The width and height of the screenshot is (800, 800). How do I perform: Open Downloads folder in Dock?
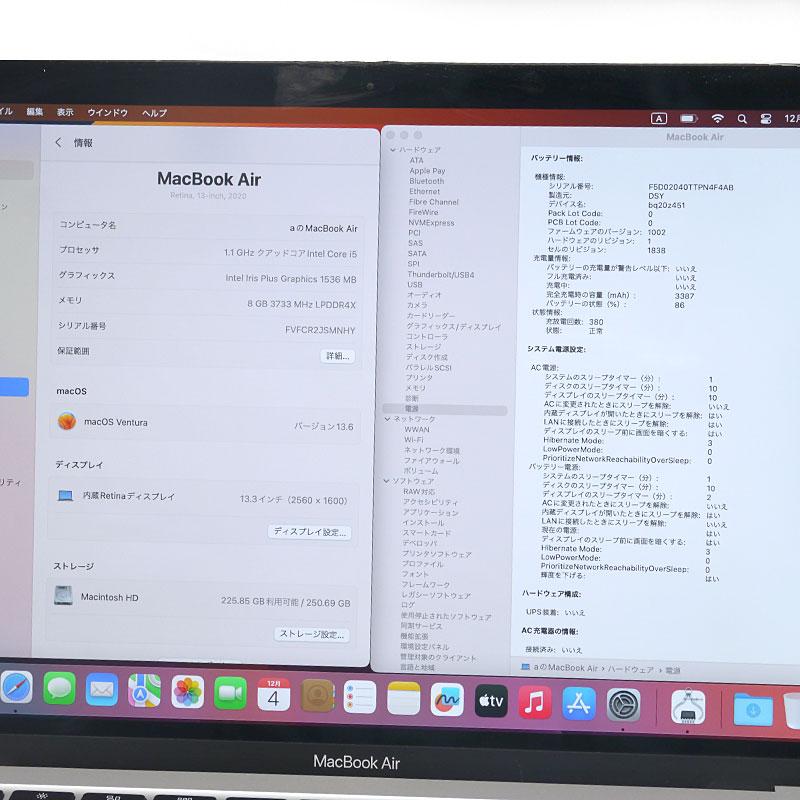click(753, 709)
